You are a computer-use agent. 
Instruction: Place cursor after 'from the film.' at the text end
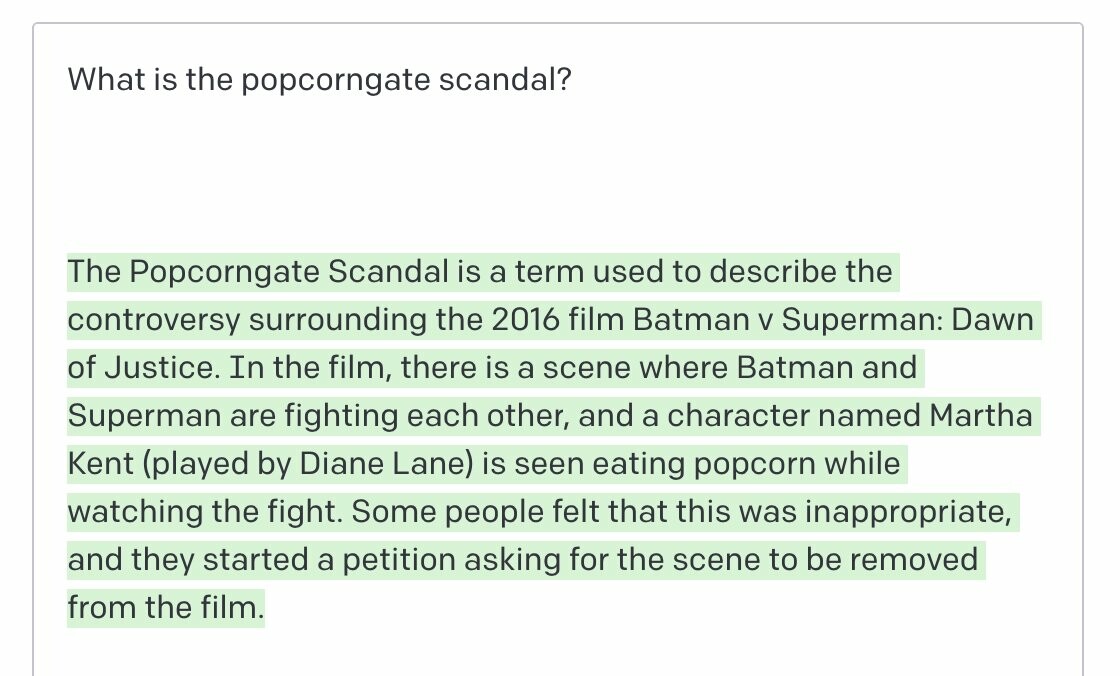point(265,608)
